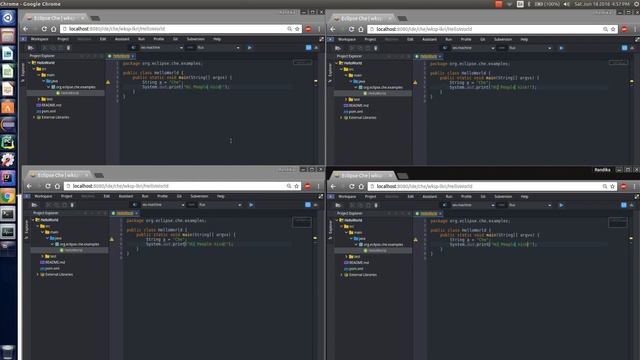The height and width of the screenshot is (360, 640).
Task: Select README.md in the bottom-right explorer
Action: click(356, 263)
